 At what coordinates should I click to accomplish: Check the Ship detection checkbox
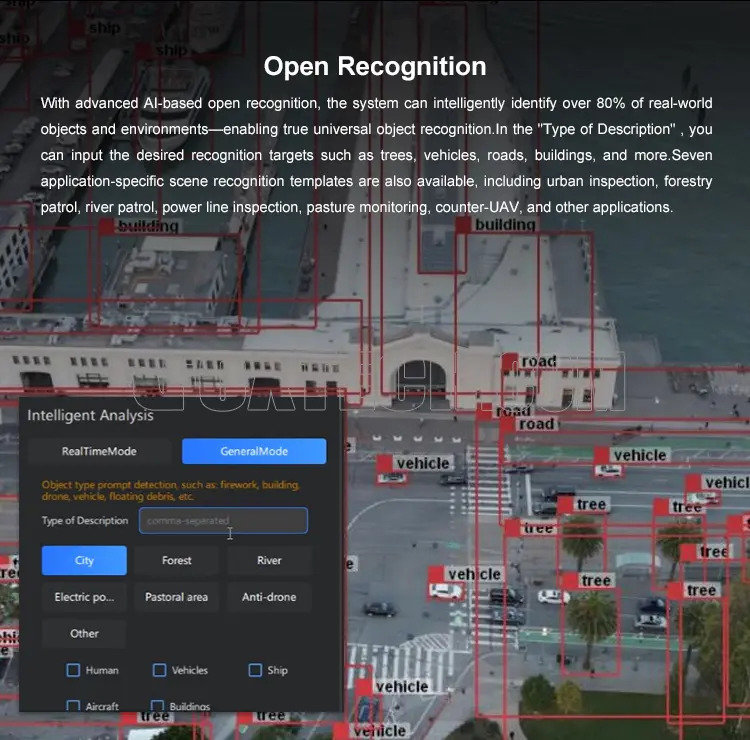[255, 670]
